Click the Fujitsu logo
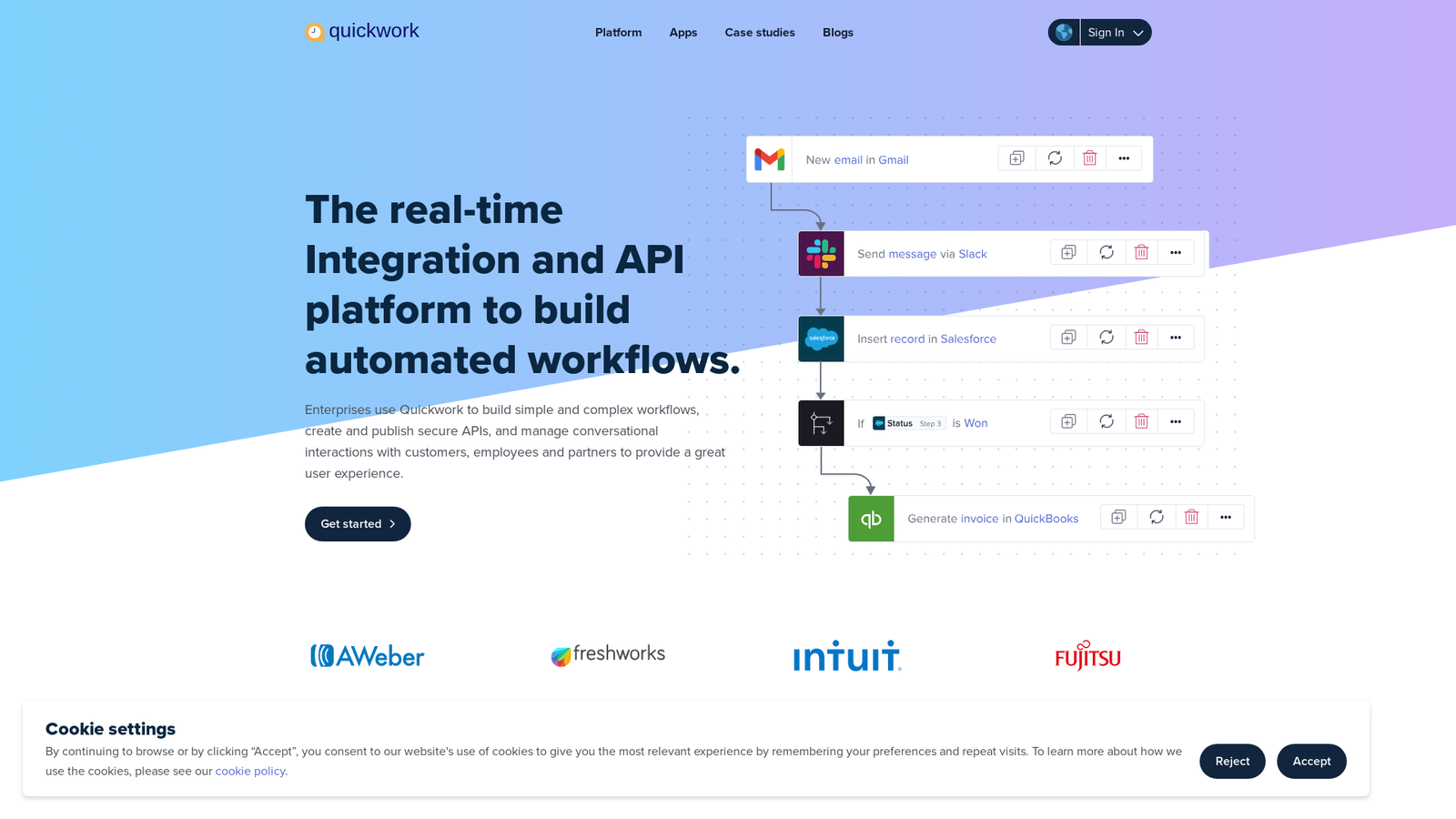This screenshot has height=819, width=1456. click(1087, 655)
